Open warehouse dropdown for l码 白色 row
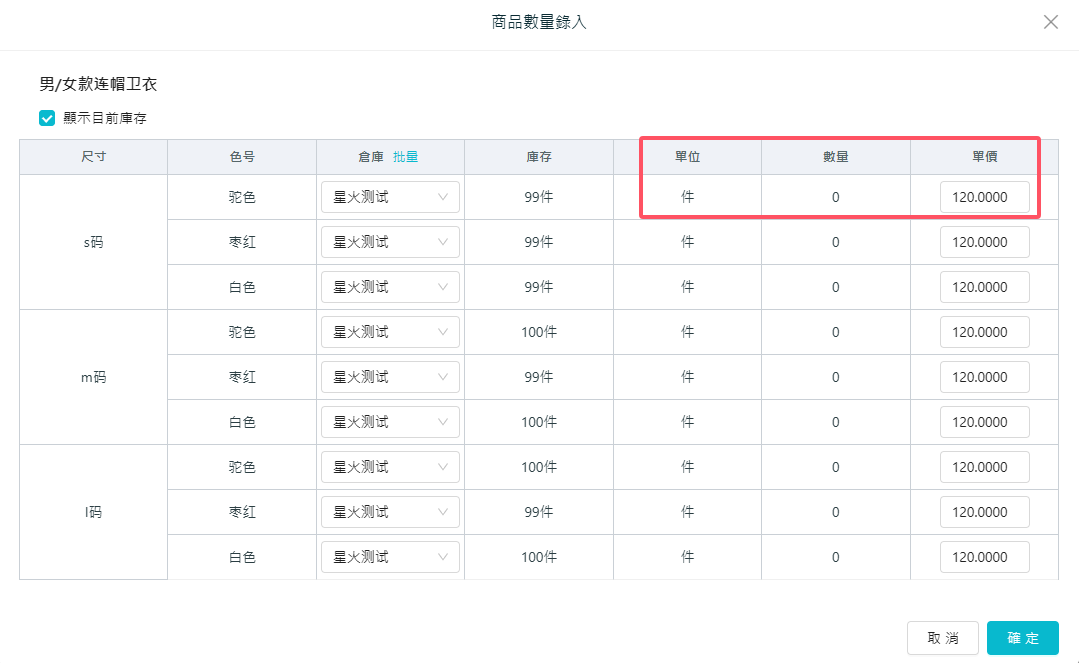The image size is (1079, 663). point(390,557)
